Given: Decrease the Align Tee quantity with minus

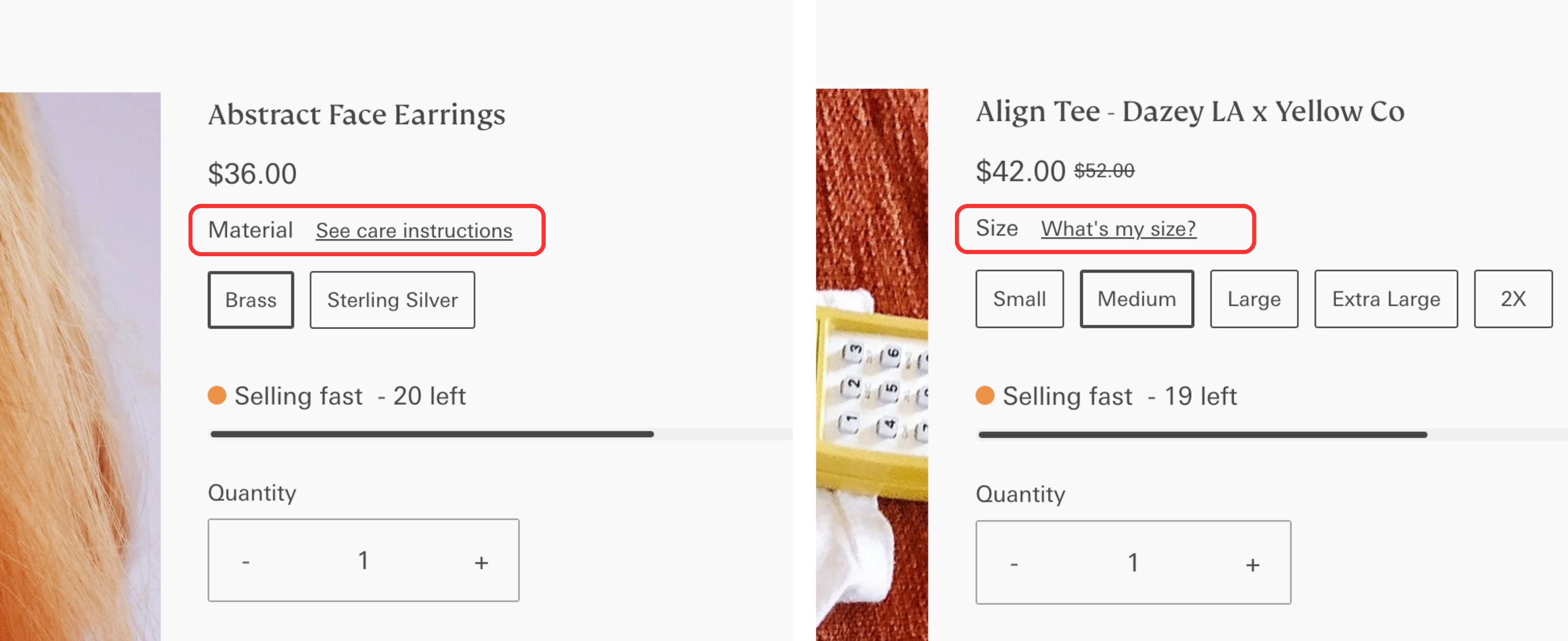Looking at the screenshot, I should tap(1014, 564).
